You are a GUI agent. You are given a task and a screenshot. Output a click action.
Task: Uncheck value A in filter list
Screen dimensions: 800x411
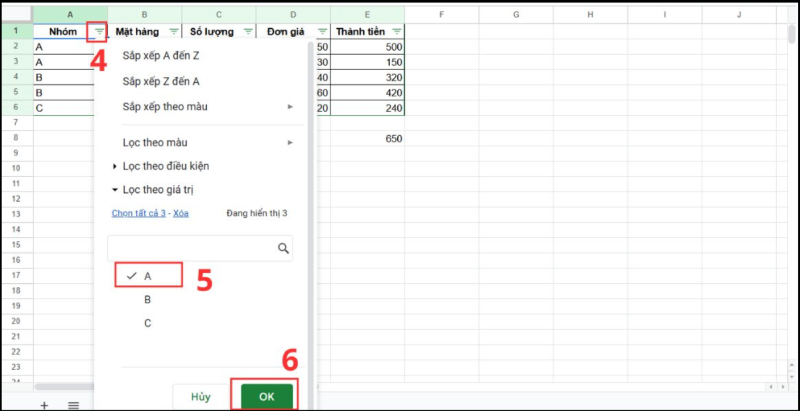coord(147,275)
